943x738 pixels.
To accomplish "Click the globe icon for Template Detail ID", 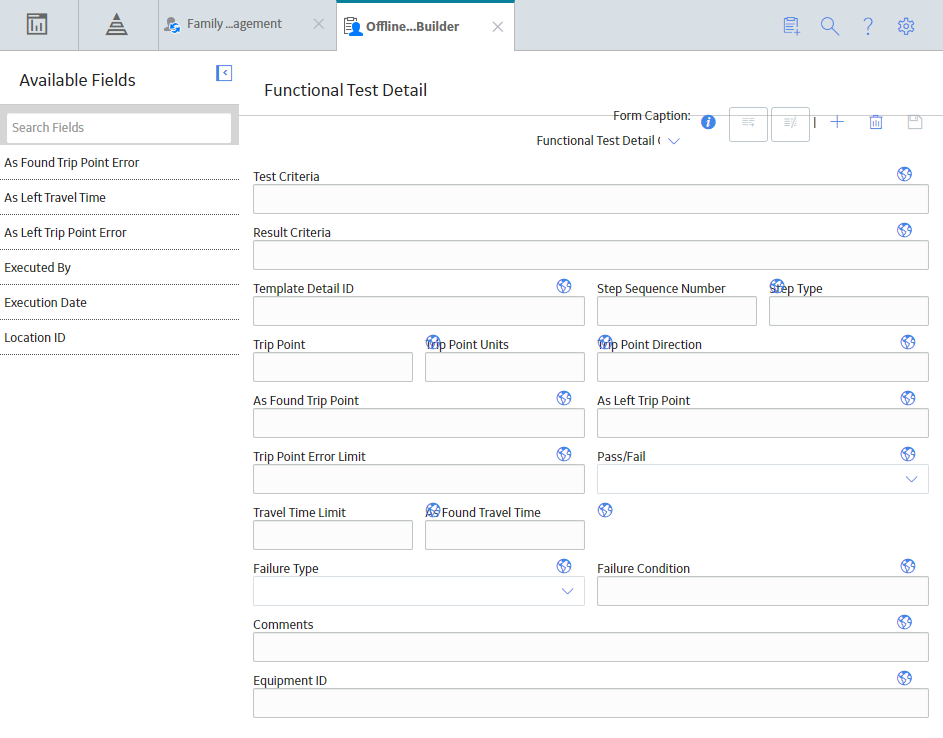I will pyautogui.click(x=564, y=286).
